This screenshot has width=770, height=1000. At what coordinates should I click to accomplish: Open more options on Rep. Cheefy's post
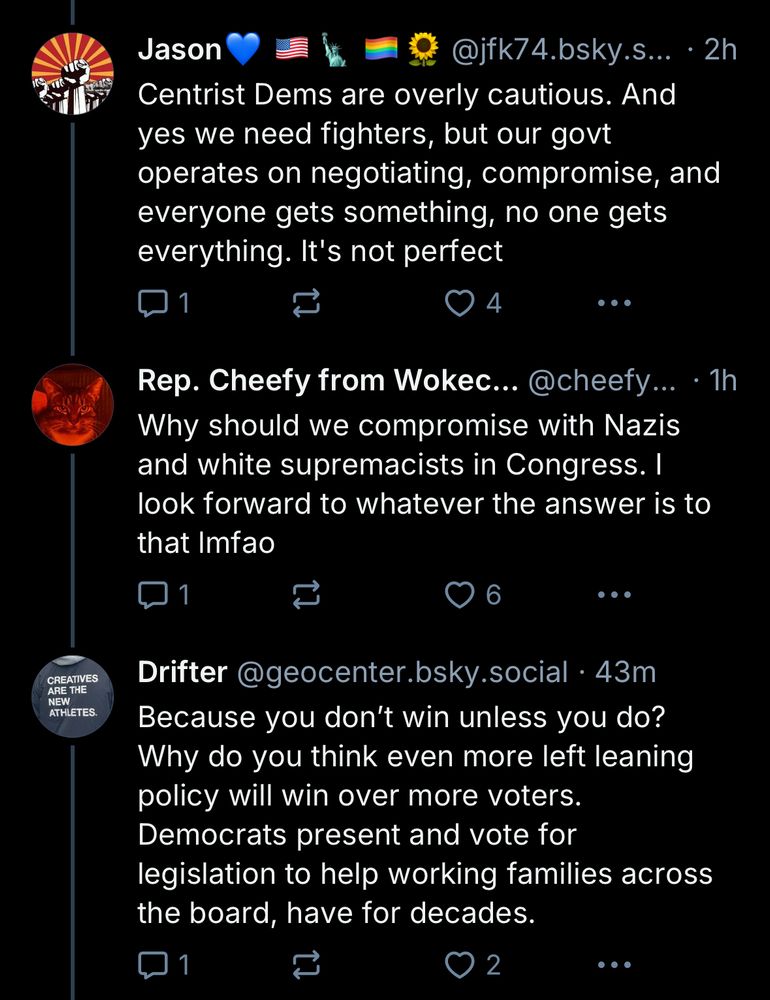[613, 595]
